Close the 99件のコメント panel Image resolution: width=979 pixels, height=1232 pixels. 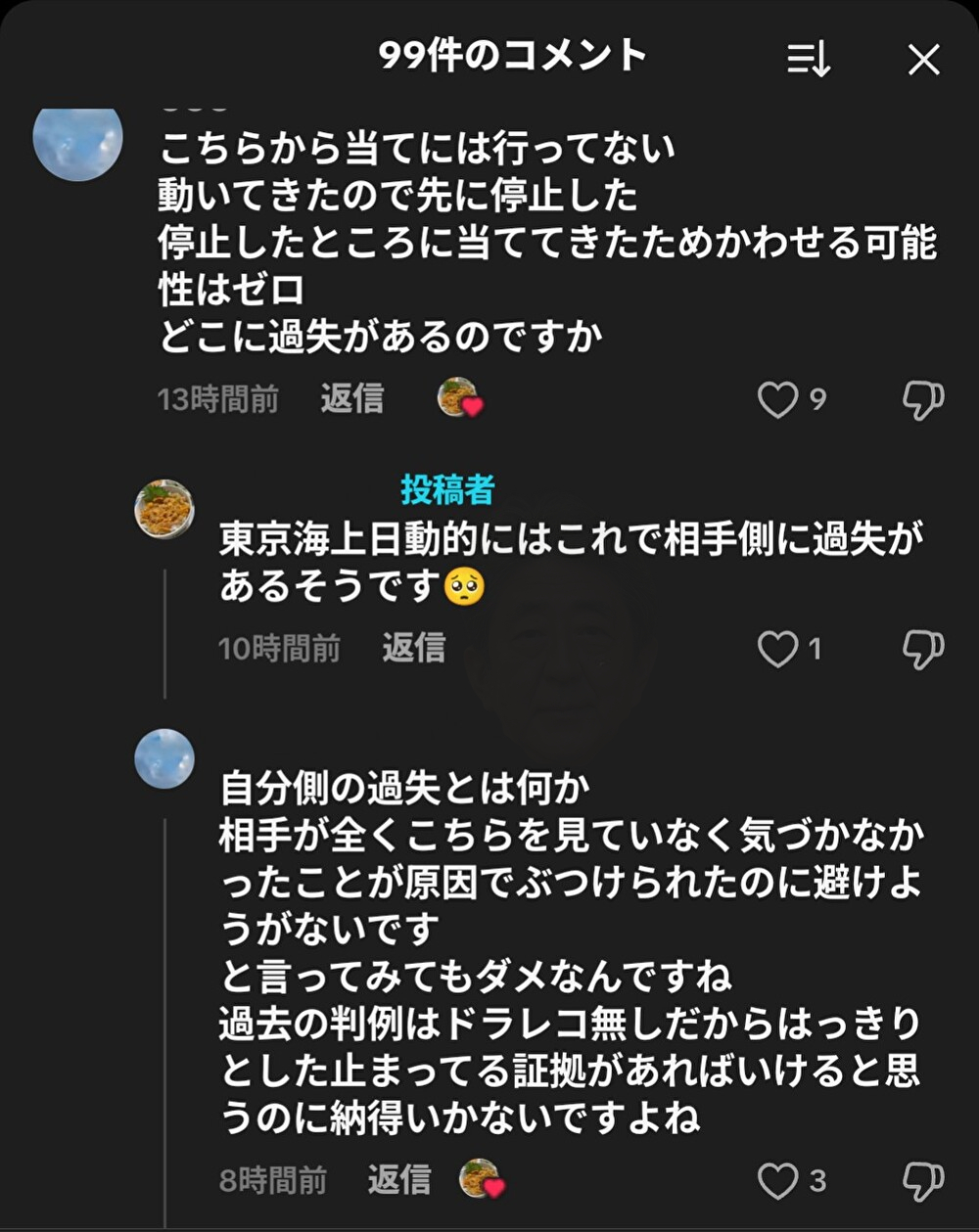(923, 61)
